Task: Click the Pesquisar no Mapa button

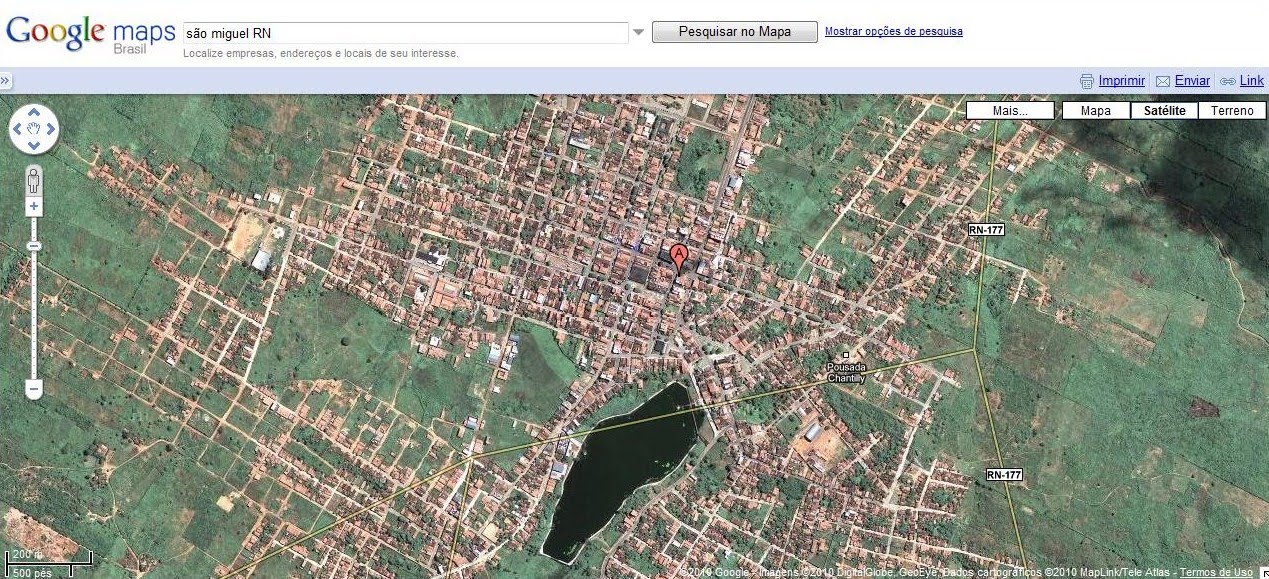Action: point(735,32)
